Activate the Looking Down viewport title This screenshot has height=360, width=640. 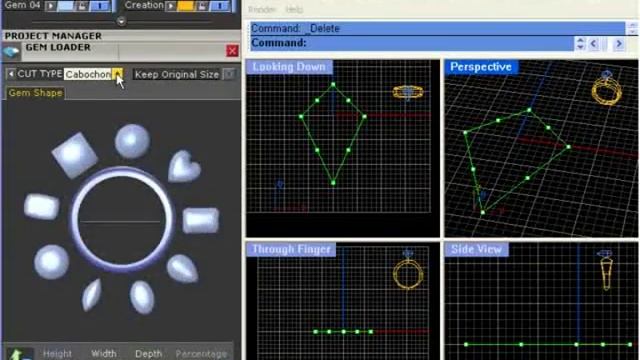[289, 67]
